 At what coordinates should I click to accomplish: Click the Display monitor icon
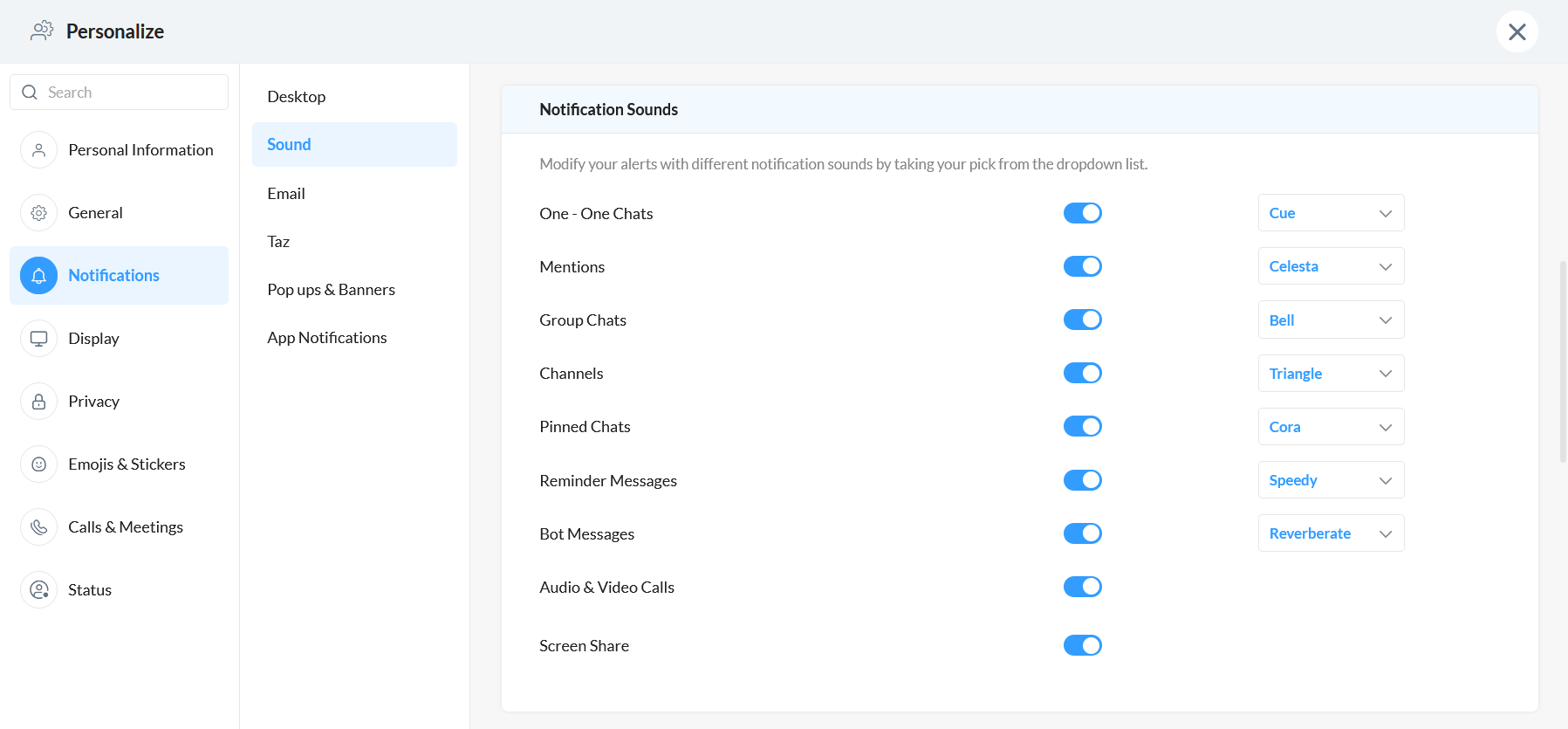click(x=38, y=339)
